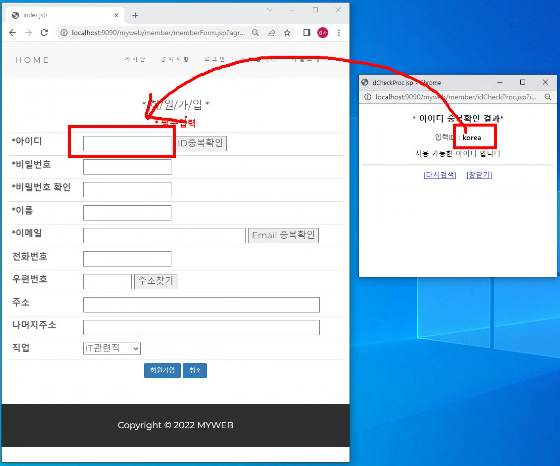Click the 다시검색 link in popup
Viewport: 560px width, 466px height.
click(x=440, y=175)
